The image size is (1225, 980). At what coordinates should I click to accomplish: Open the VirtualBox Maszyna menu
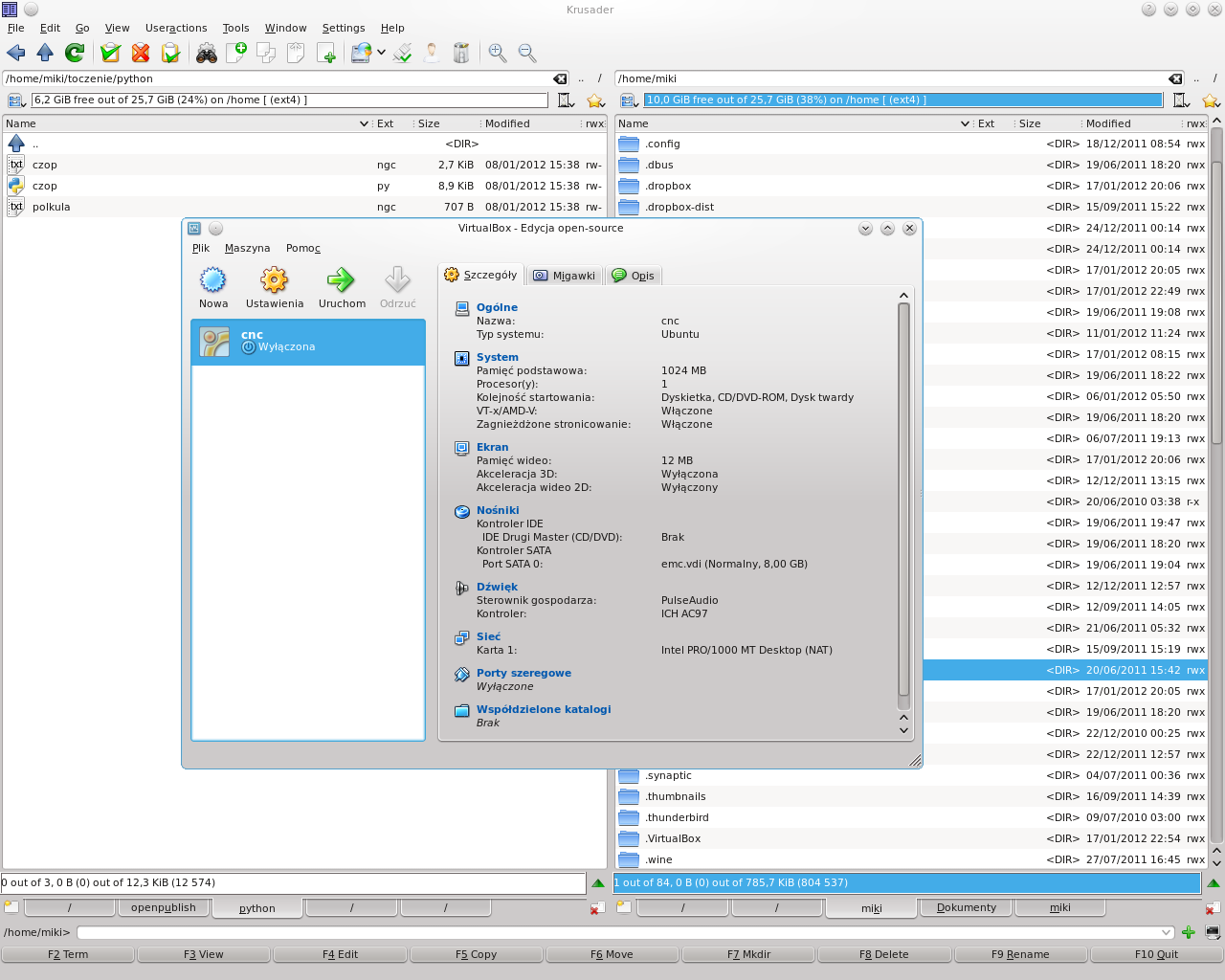[x=247, y=248]
